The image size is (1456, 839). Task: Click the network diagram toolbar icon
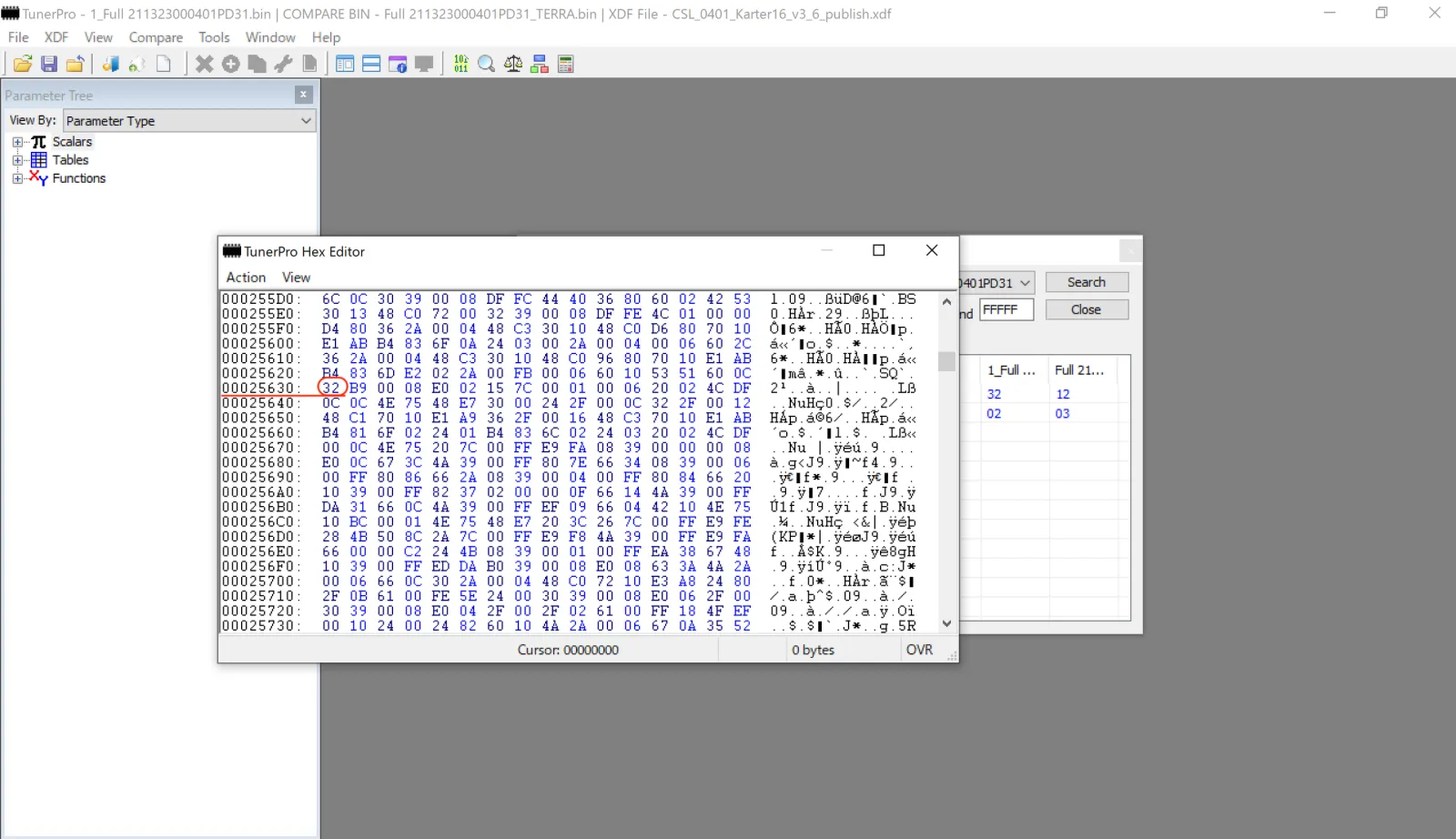pyautogui.click(x=540, y=64)
